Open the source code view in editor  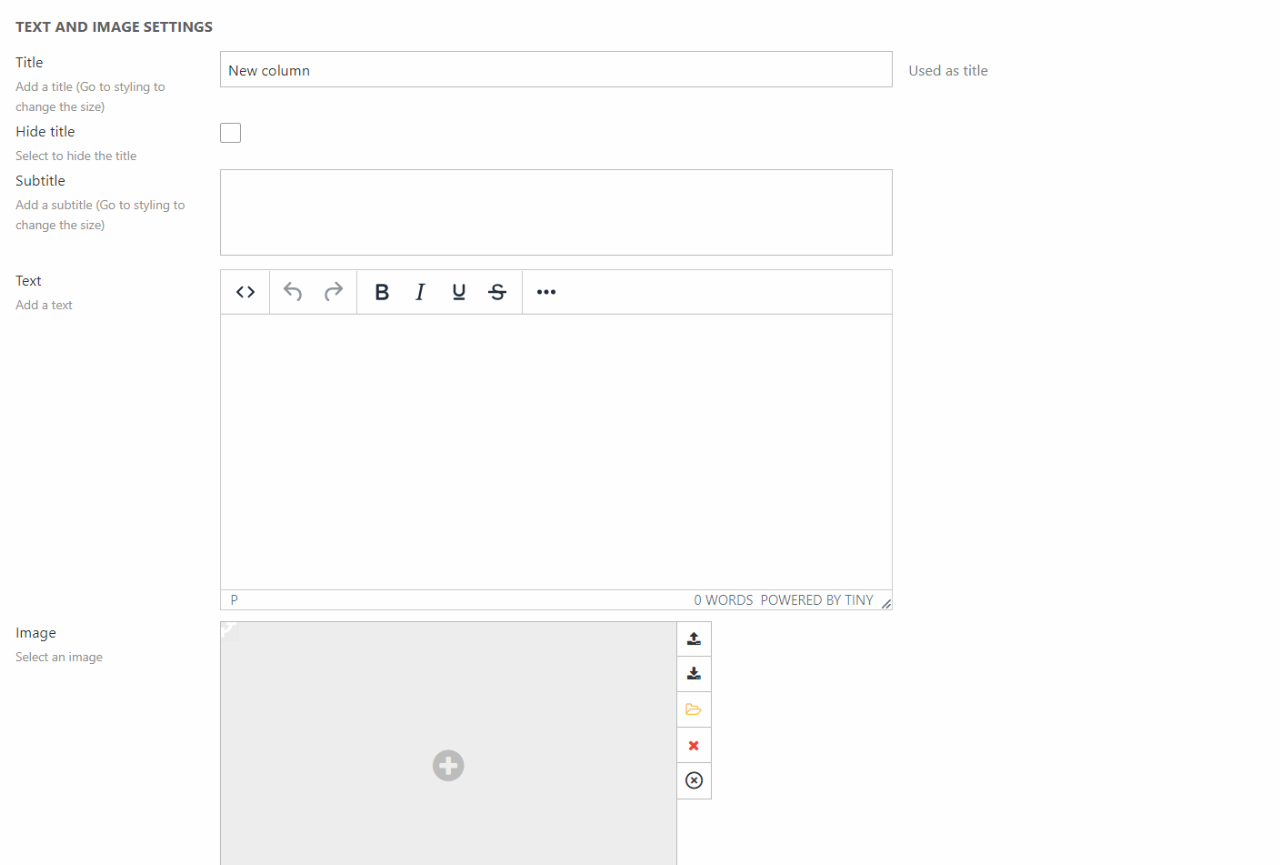[x=245, y=292]
